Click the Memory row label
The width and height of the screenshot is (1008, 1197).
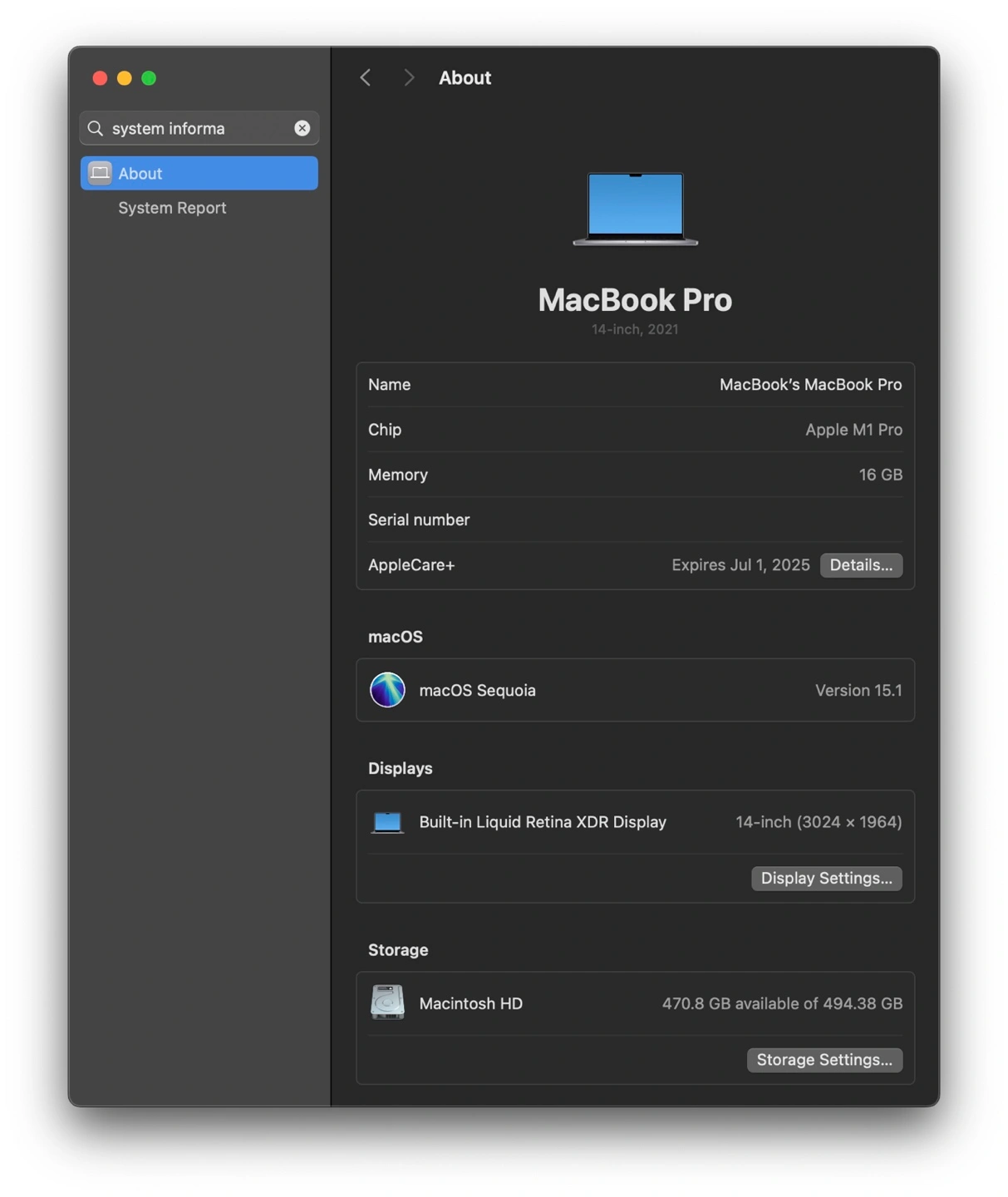click(398, 475)
